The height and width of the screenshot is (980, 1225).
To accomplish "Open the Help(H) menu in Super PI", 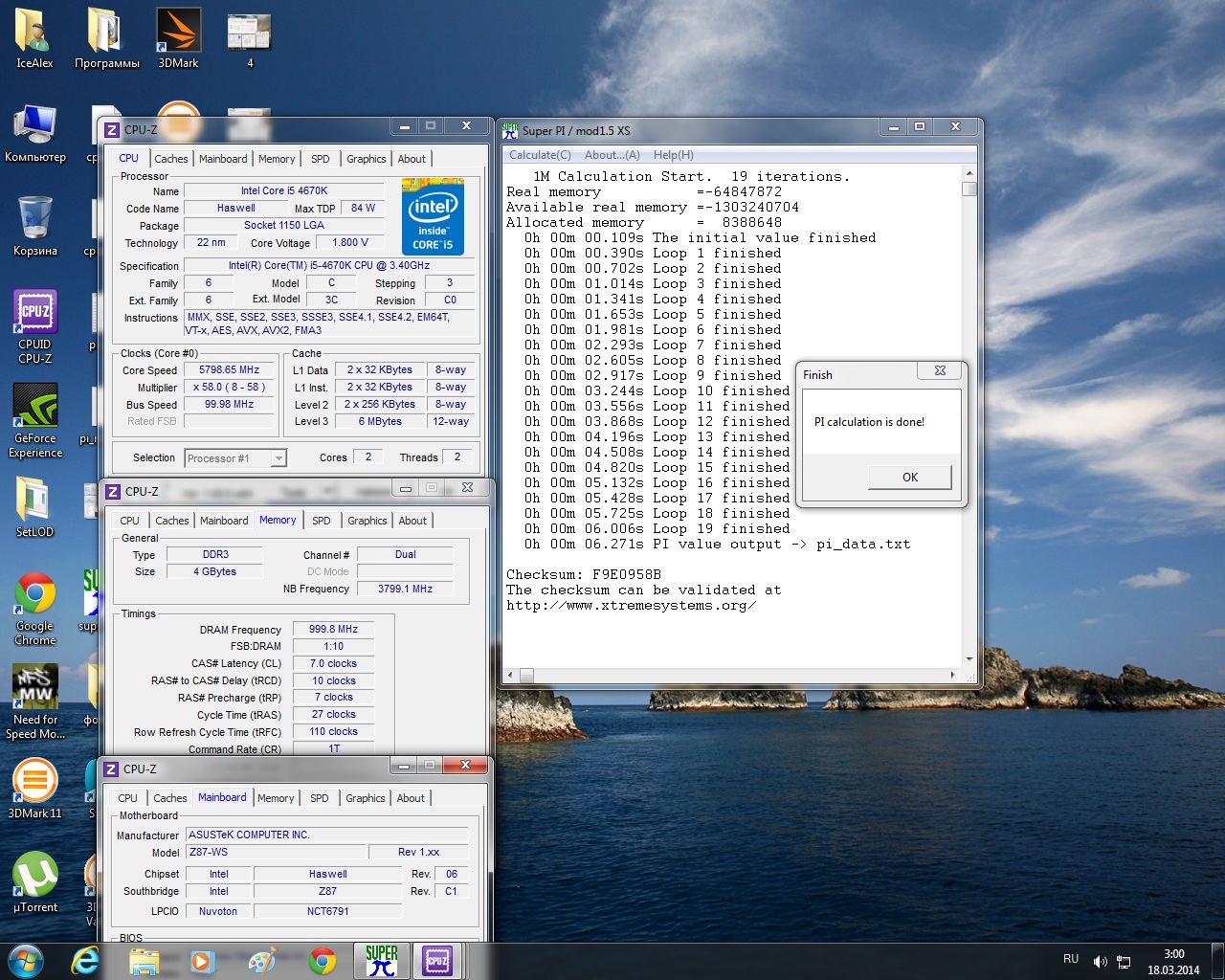I will click(674, 155).
